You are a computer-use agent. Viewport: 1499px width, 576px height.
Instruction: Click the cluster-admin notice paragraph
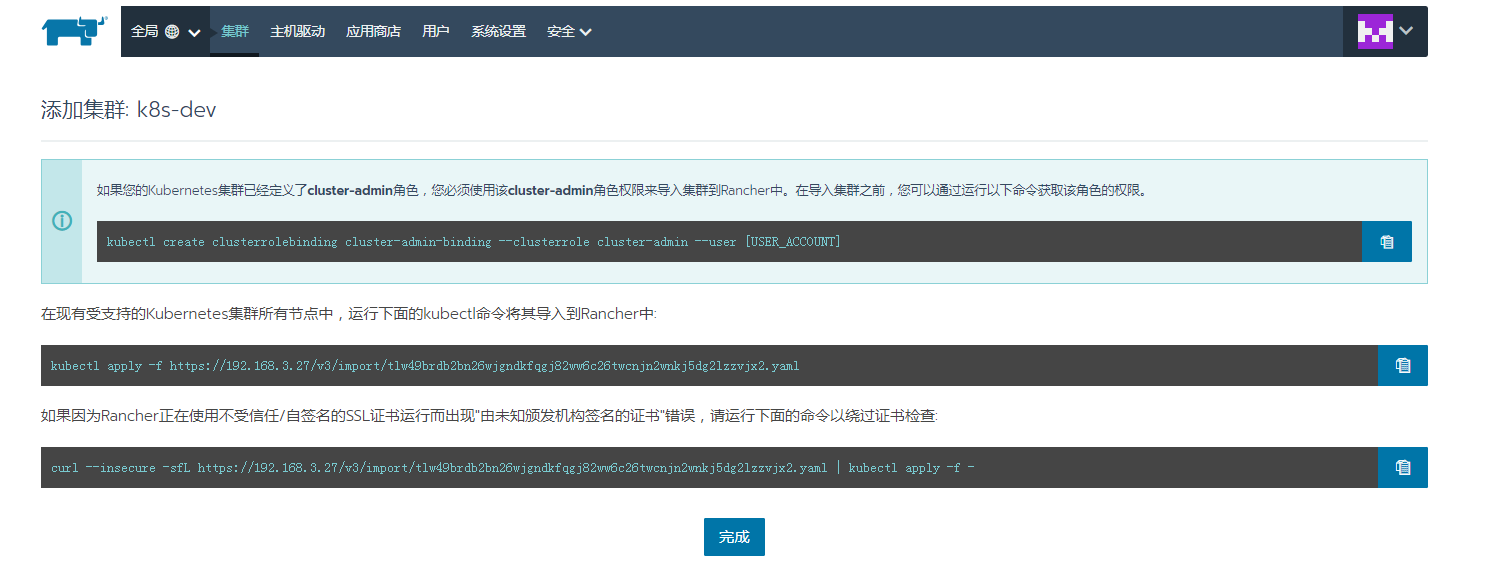pyautogui.click(x=621, y=190)
